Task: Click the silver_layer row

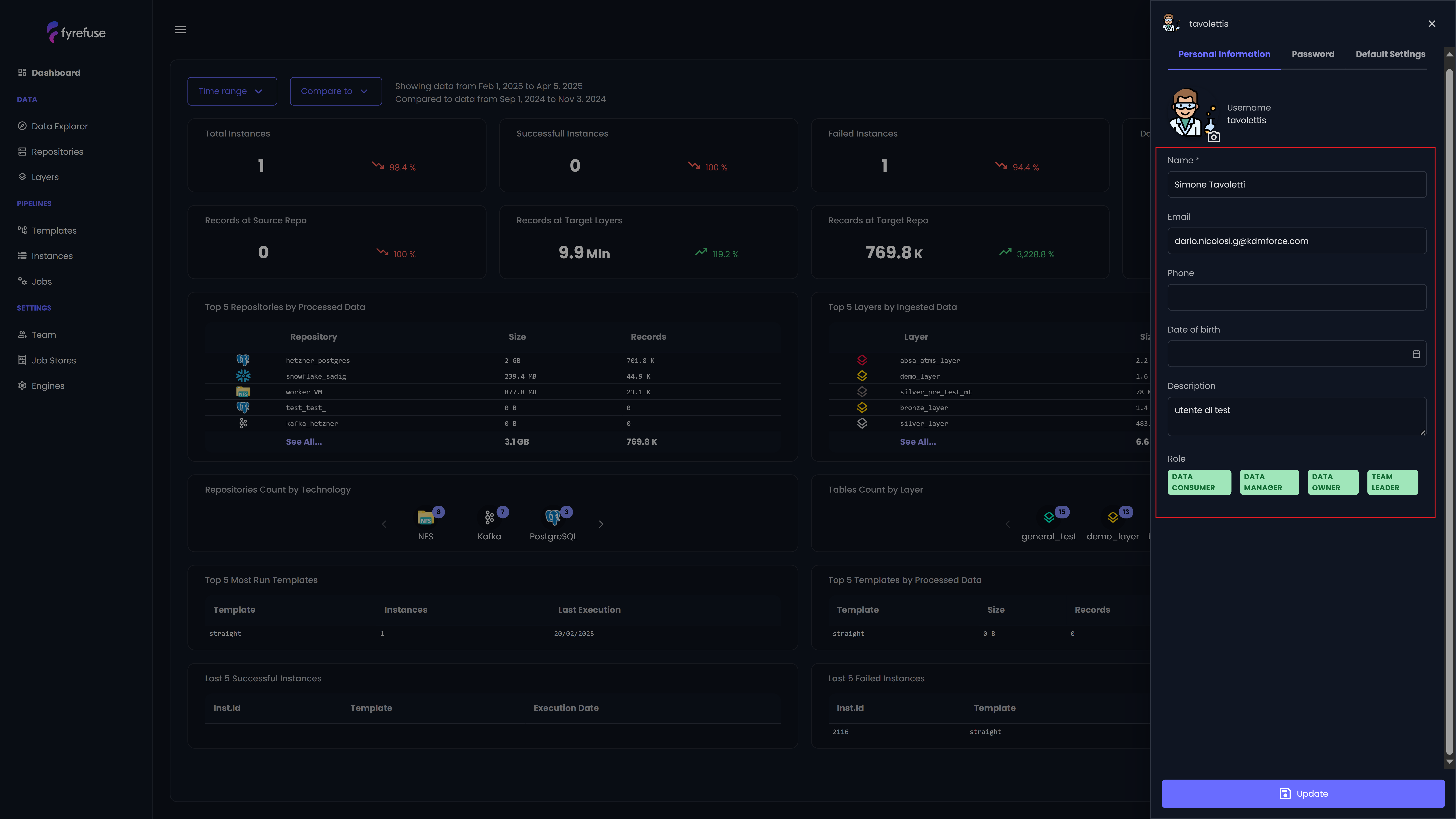Action: 989,423
